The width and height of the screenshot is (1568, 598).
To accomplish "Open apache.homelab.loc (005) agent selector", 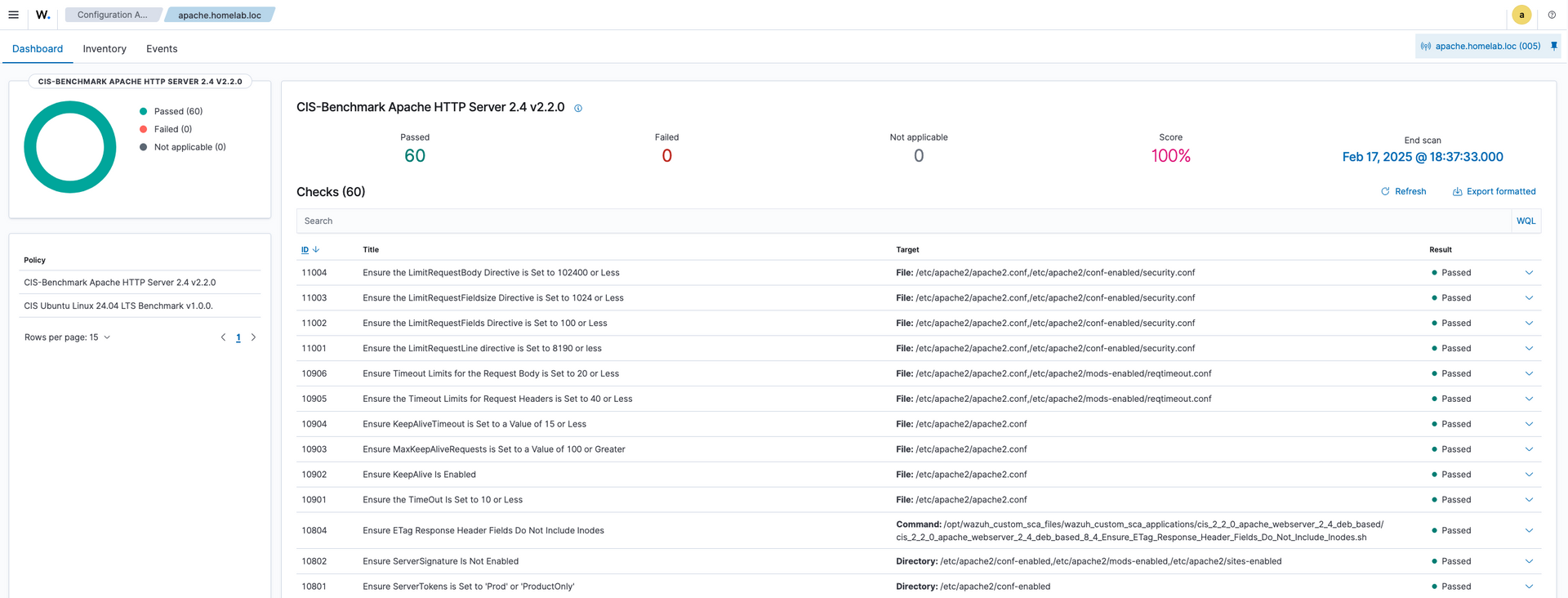I will pos(1487,47).
